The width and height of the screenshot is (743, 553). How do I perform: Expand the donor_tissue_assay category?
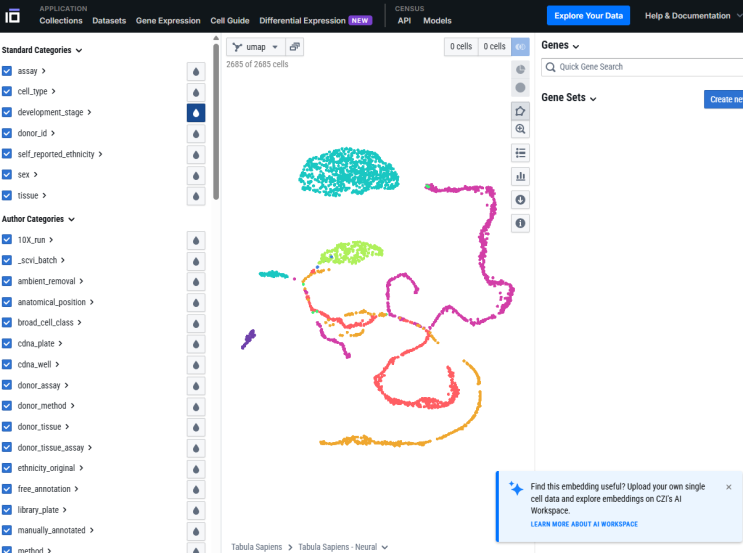54,448
